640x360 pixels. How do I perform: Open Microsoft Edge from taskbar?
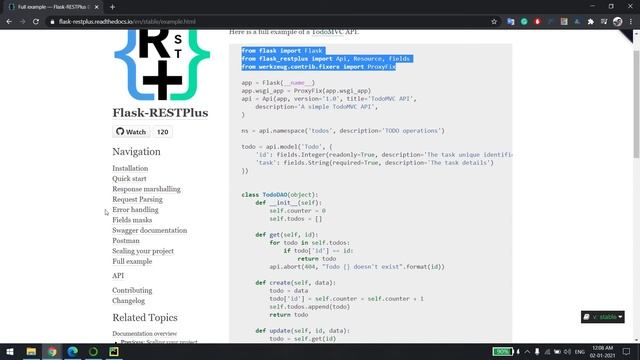point(73,351)
